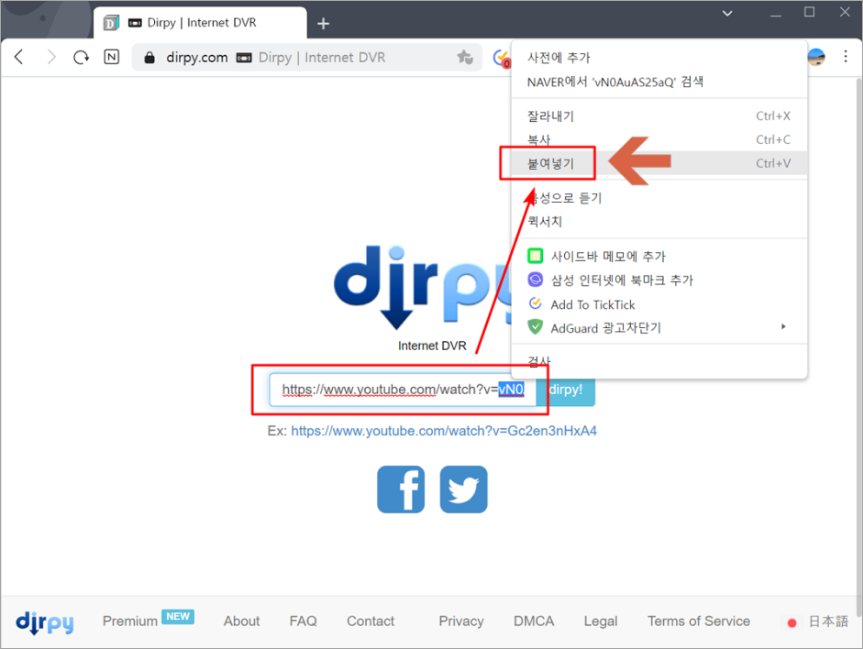Open the Terms of Service link
863x649 pixels.
tap(698, 621)
